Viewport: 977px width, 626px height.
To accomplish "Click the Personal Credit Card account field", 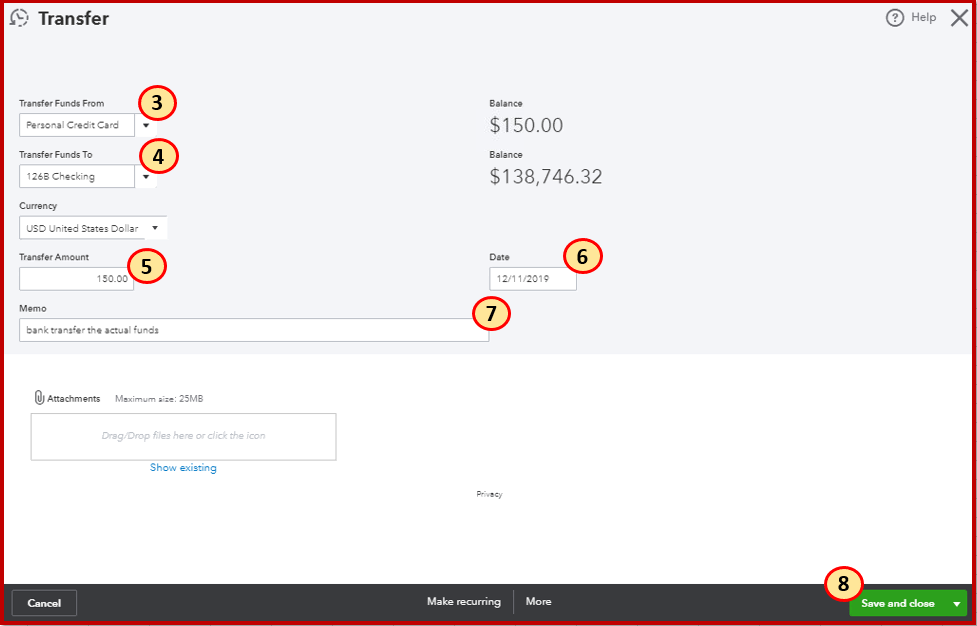I will (x=76, y=125).
